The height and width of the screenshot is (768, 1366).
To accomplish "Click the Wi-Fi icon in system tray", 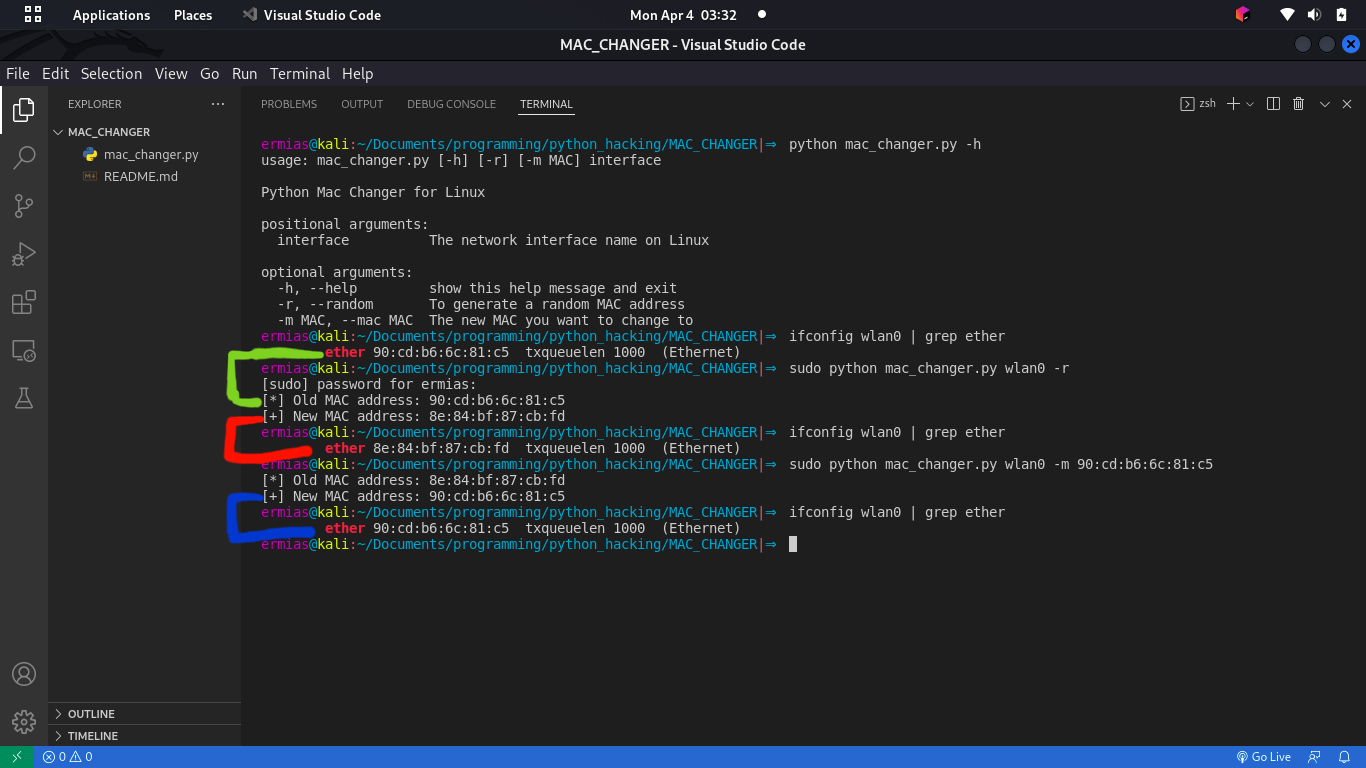I will coord(1288,15).
